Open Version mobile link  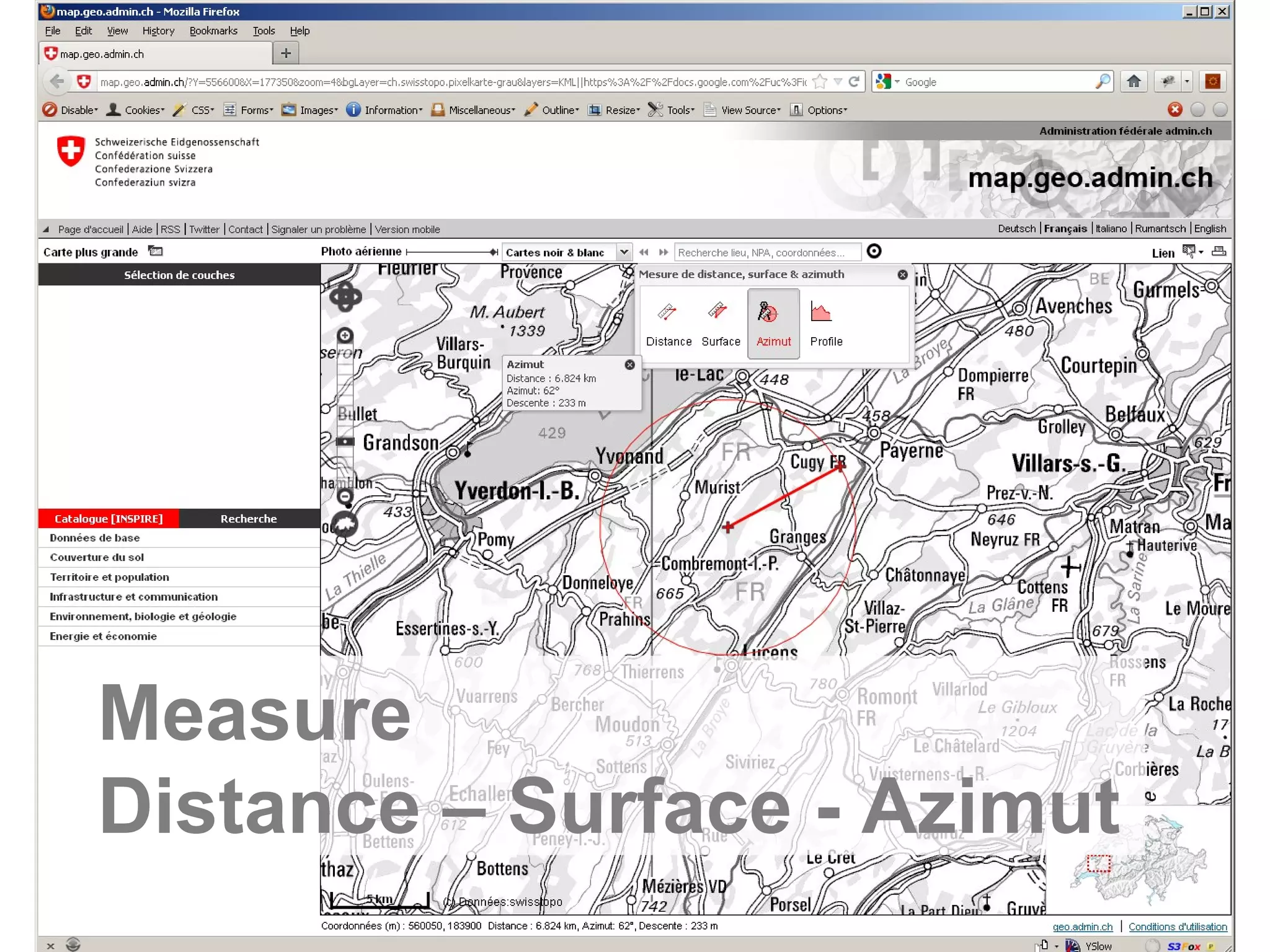(407, 229)
